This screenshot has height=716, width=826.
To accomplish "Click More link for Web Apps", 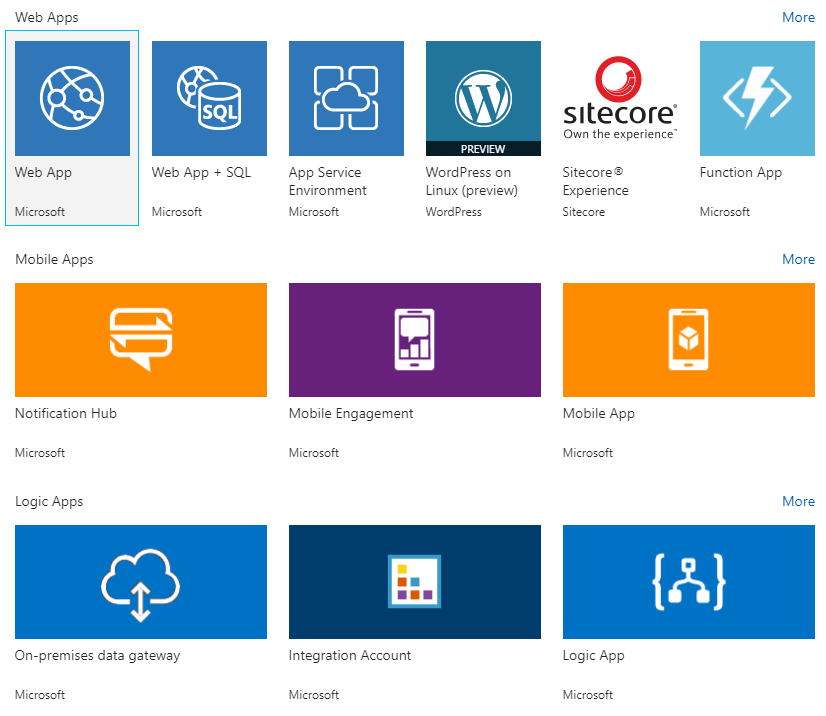I will [798, 17].
